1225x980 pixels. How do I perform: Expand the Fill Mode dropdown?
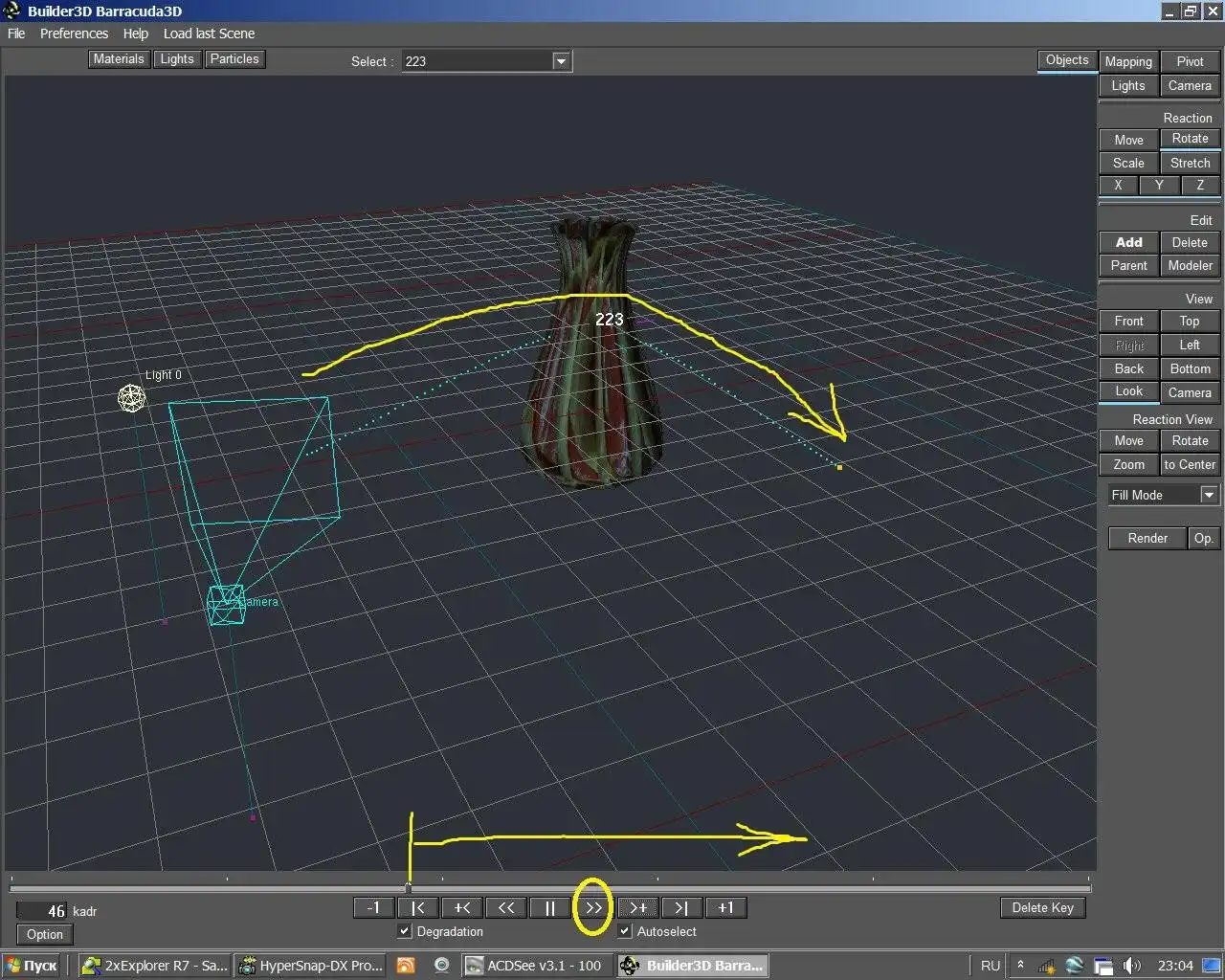[x=1209, y=495]
